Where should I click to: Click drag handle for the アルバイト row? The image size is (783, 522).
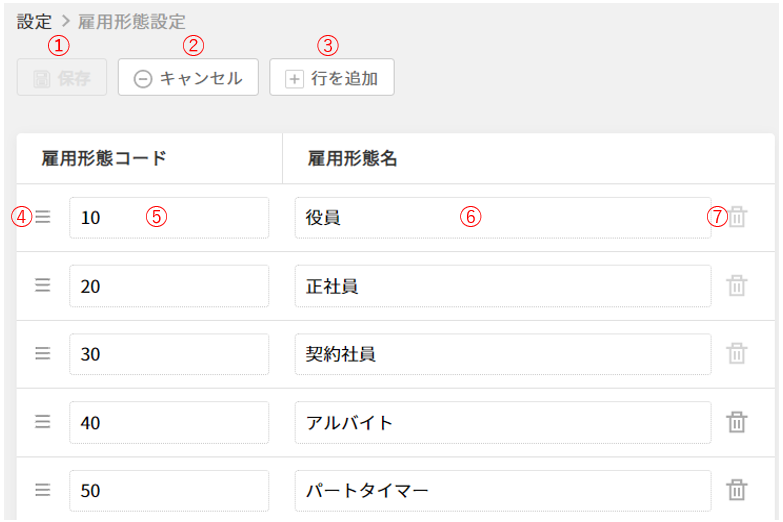(x=43, y=422)
